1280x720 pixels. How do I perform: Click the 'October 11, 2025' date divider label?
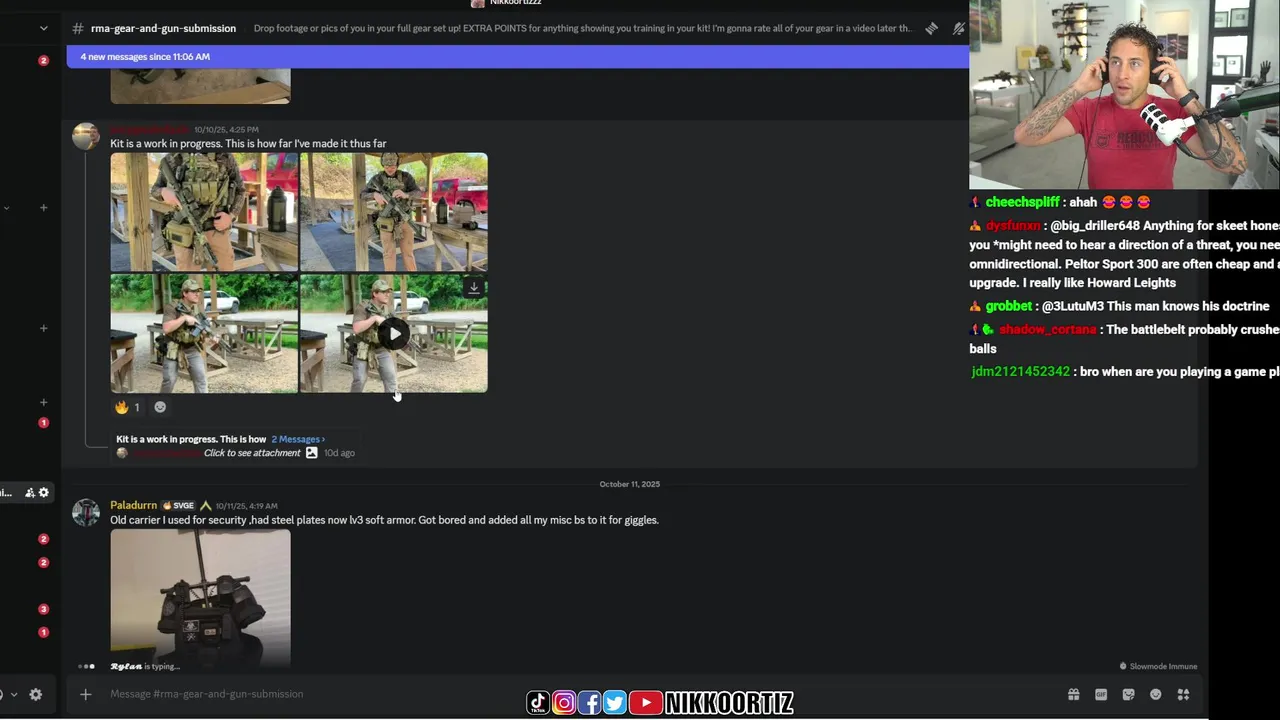630,484
